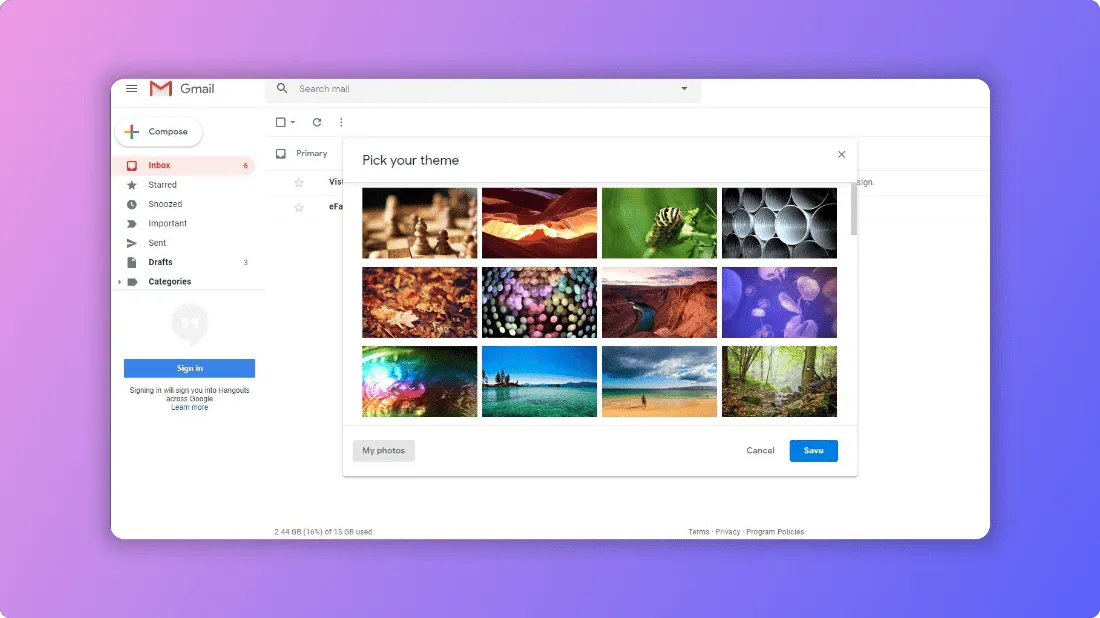Select the forest with mossy rocks theme
Screen dimensions: 1100x618
point(779,382)
